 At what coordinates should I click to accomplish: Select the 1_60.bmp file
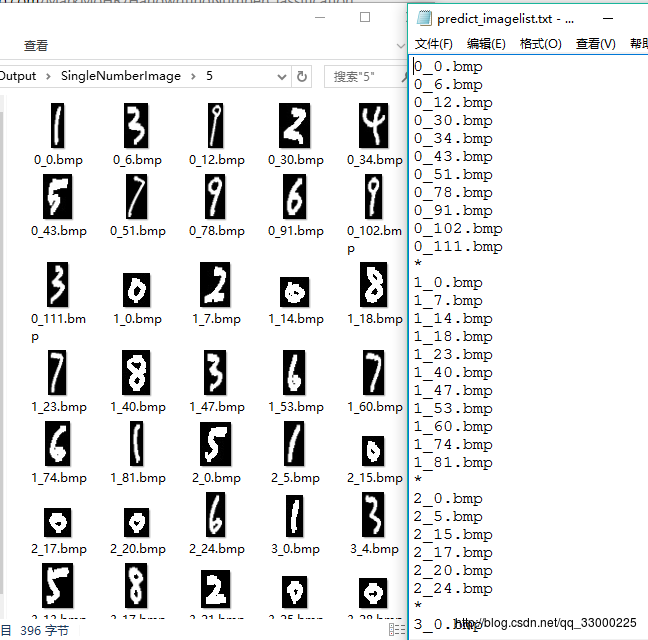pos(374,373)
